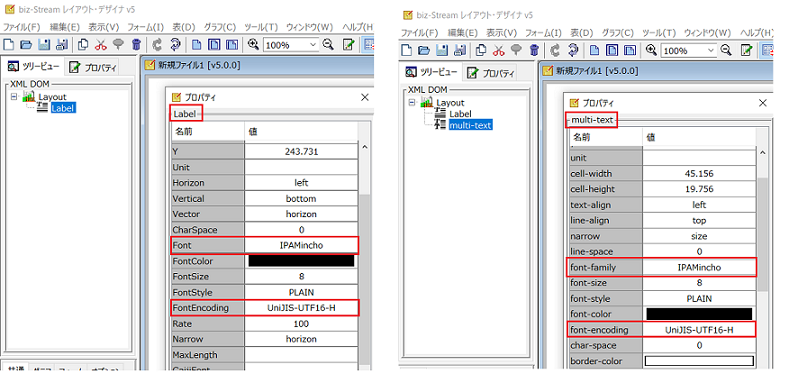Click the New file icon in left window

coord(10,44)
